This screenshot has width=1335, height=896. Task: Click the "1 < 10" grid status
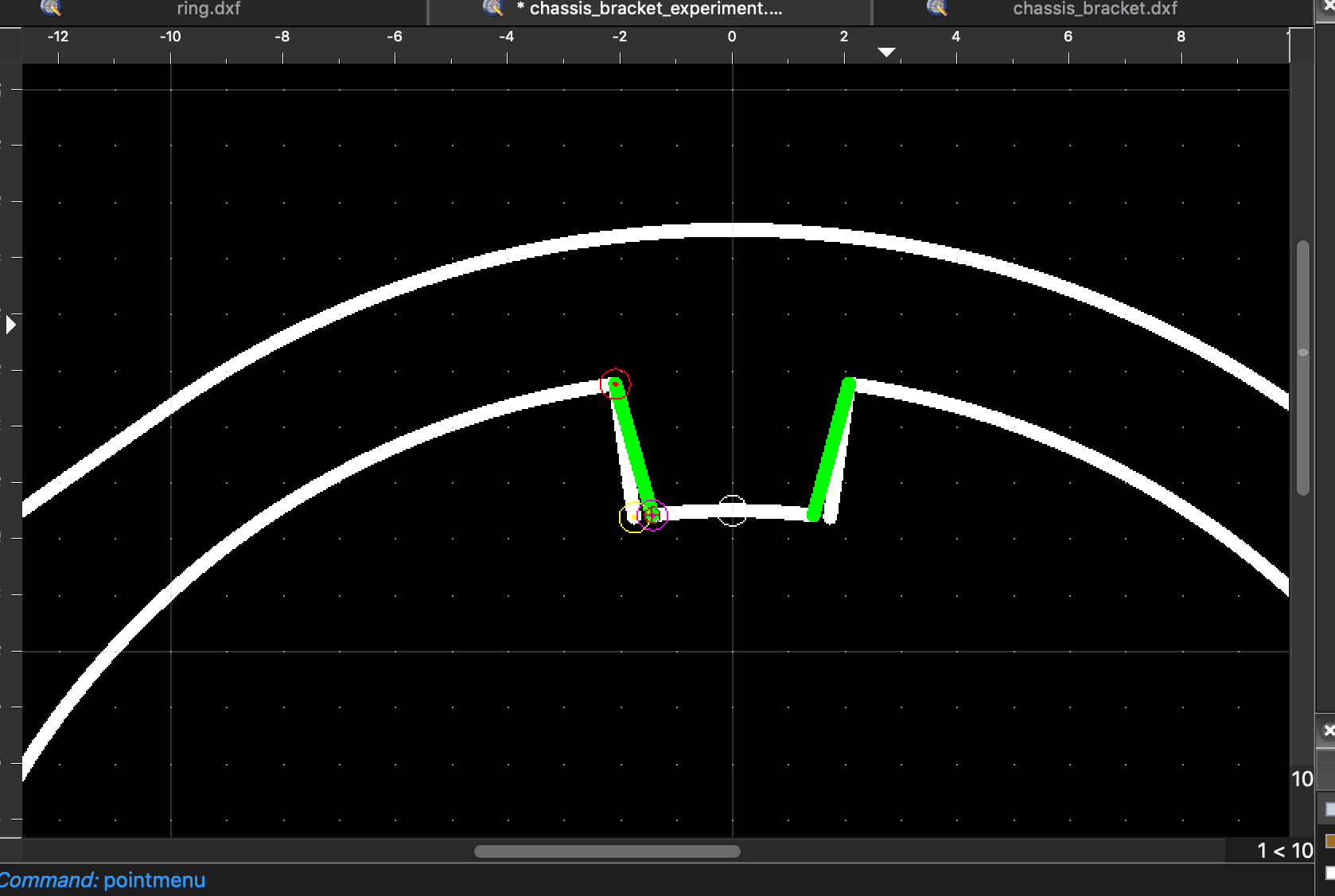click(1285, 851)
